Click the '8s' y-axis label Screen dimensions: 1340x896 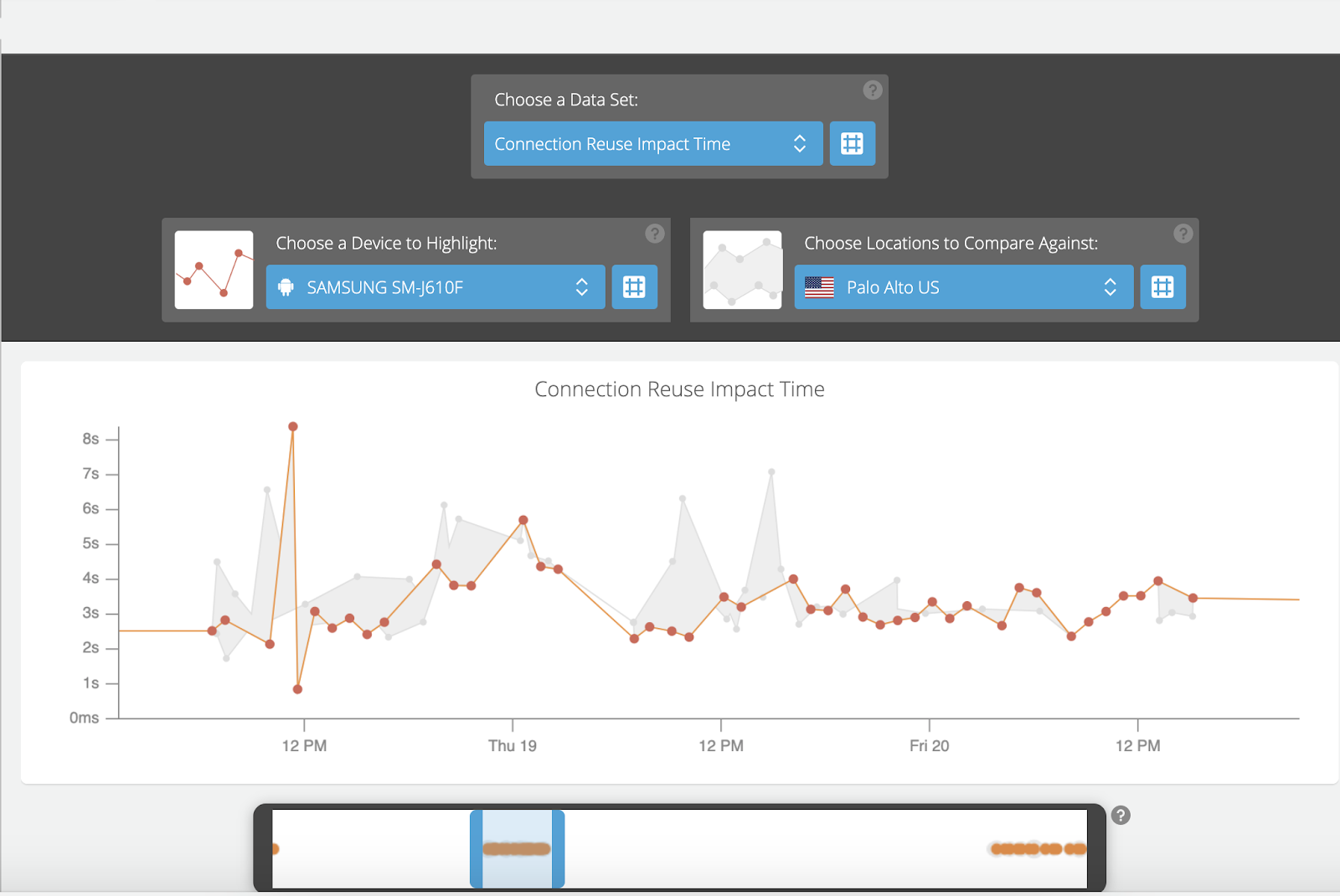tap(90, 439)
